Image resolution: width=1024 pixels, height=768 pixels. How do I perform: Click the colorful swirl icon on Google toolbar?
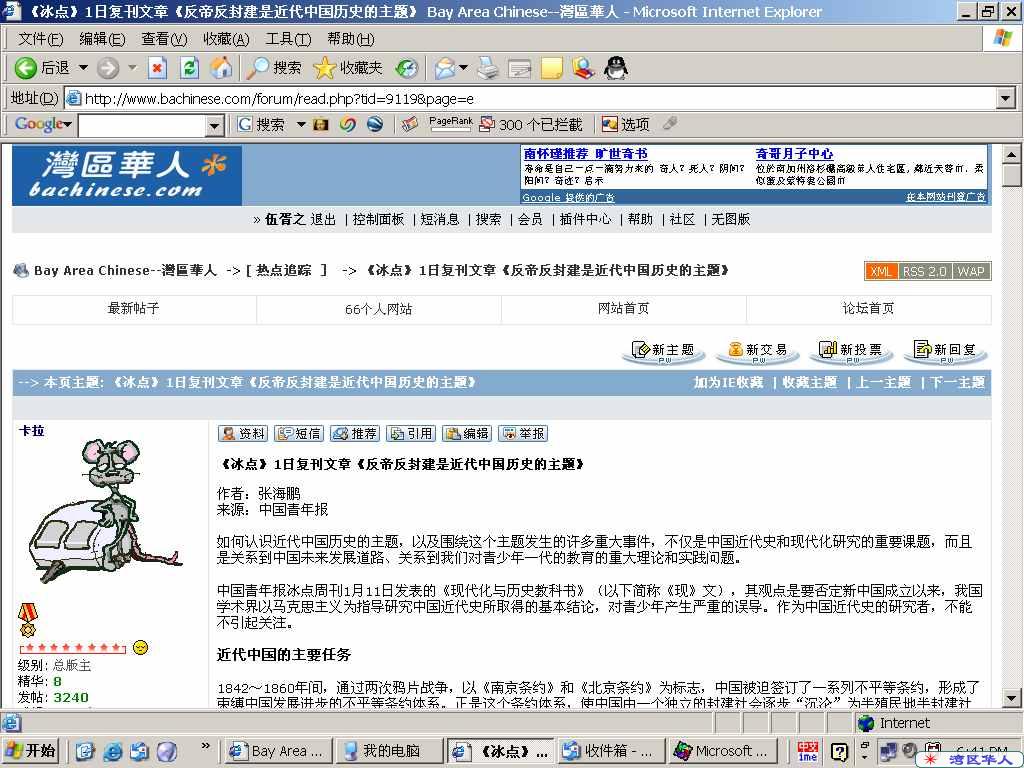[x=347, y=124]
